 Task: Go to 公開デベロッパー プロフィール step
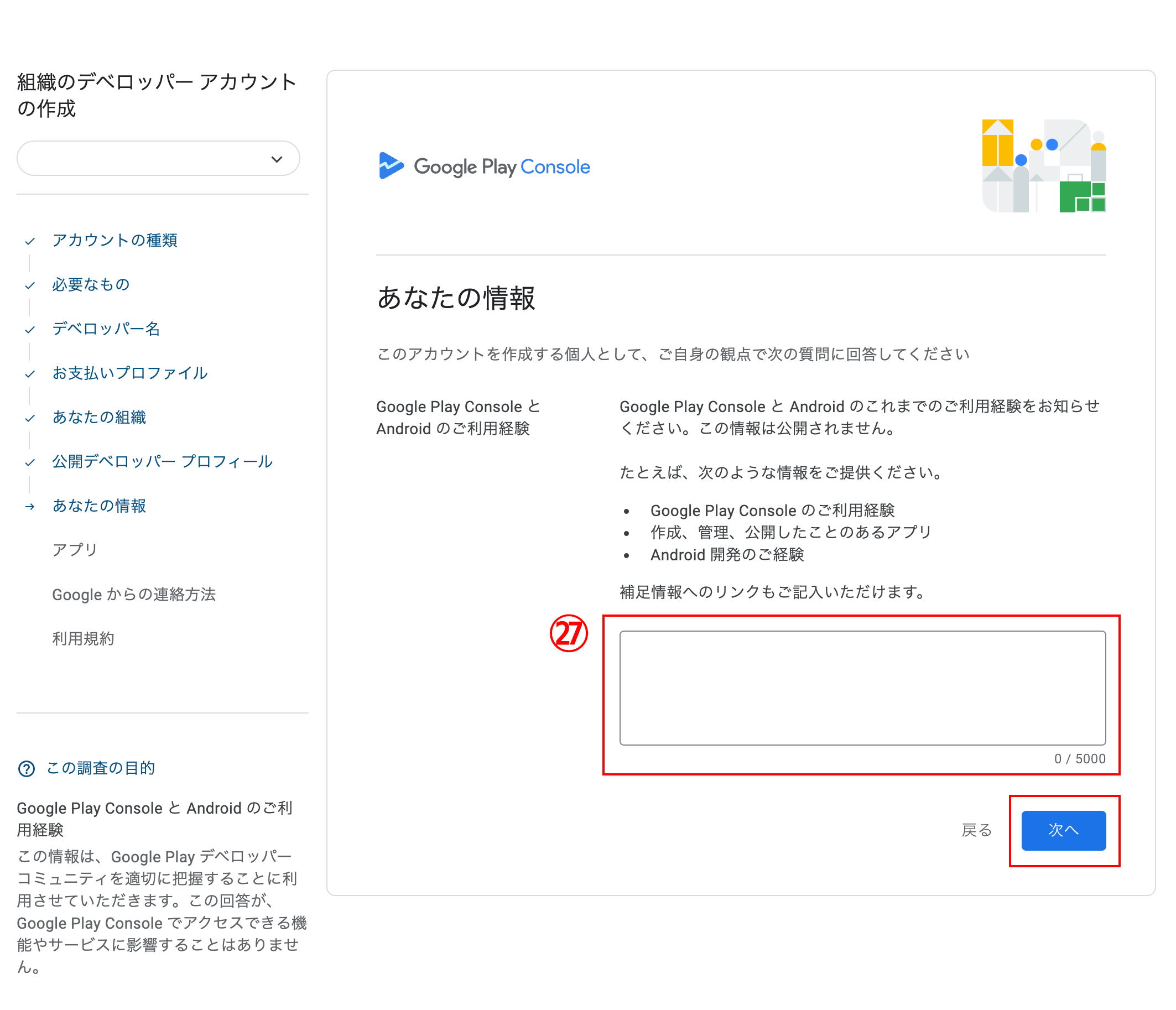click(162, 461)
